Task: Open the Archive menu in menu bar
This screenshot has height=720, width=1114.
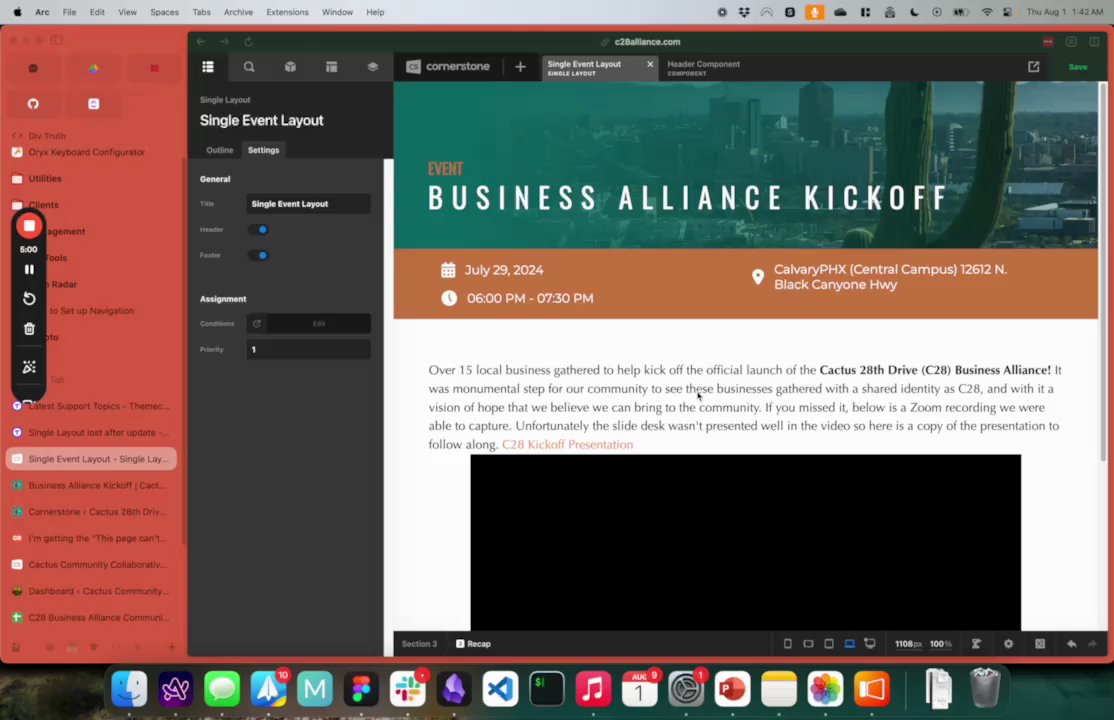Action: click(x=238, y=12)
